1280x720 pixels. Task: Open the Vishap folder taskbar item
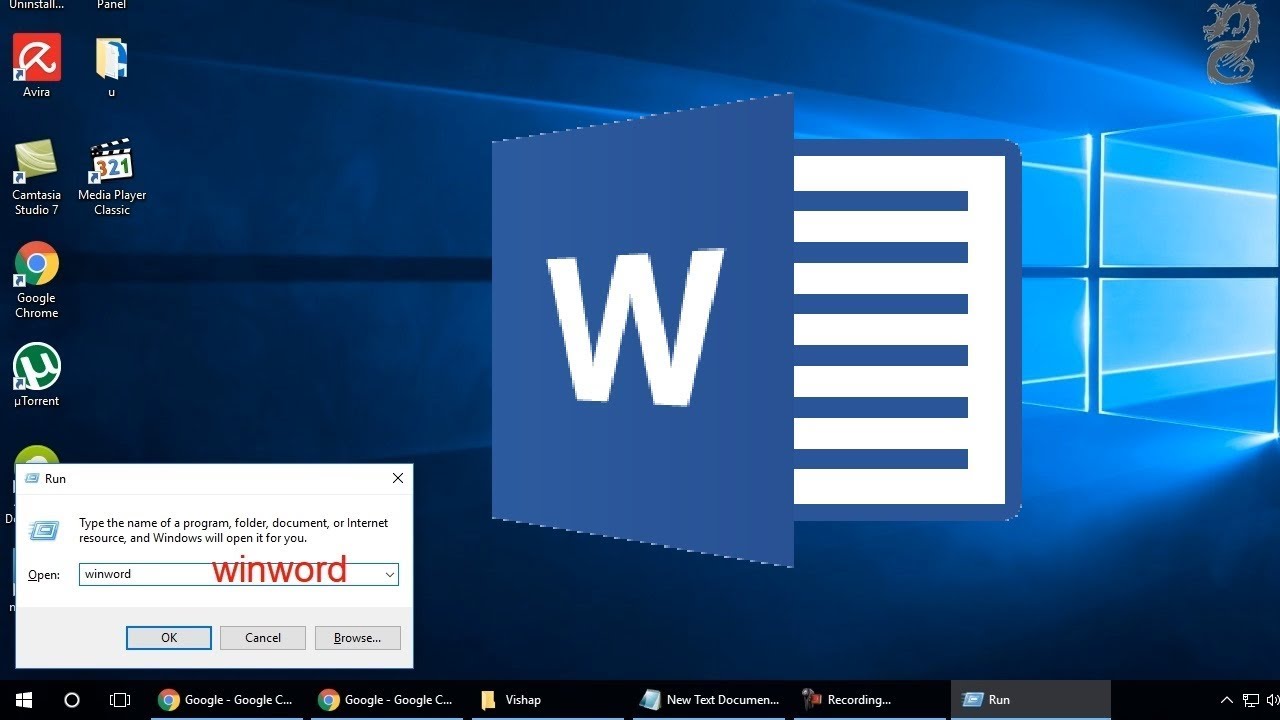(x=546, y=700)
